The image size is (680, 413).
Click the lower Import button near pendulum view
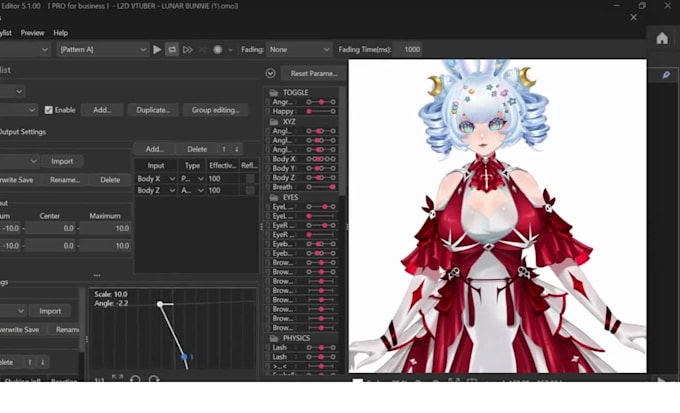50,311
